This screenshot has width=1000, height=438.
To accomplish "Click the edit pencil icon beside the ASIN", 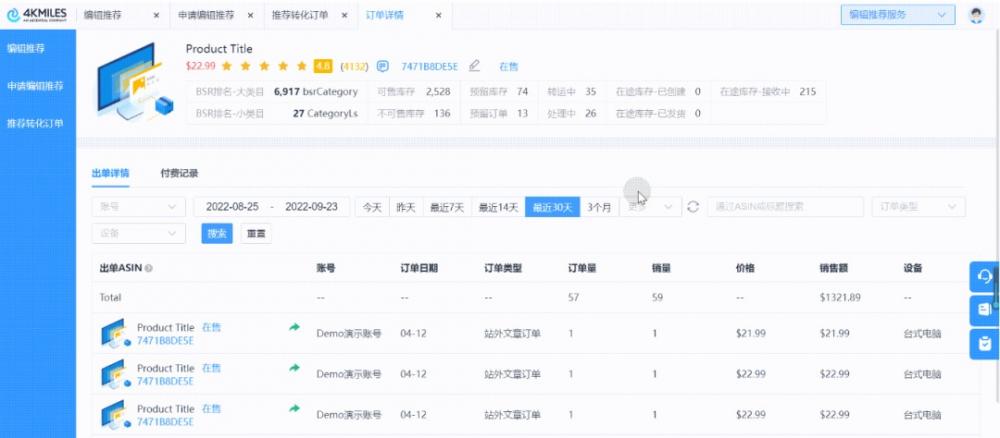I will pos(475,67).
